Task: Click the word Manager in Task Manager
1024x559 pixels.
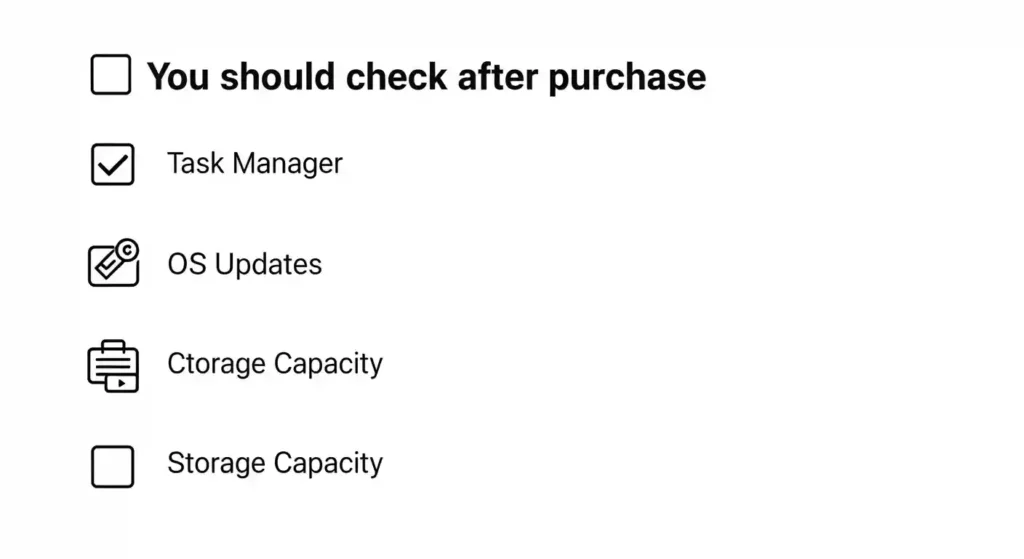Action: 287,164
